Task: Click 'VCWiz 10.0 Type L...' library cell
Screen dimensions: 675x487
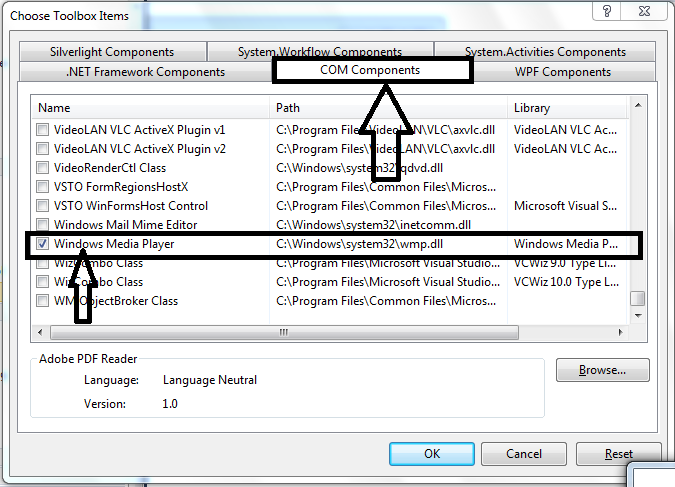Action: [x=567, y=282]
